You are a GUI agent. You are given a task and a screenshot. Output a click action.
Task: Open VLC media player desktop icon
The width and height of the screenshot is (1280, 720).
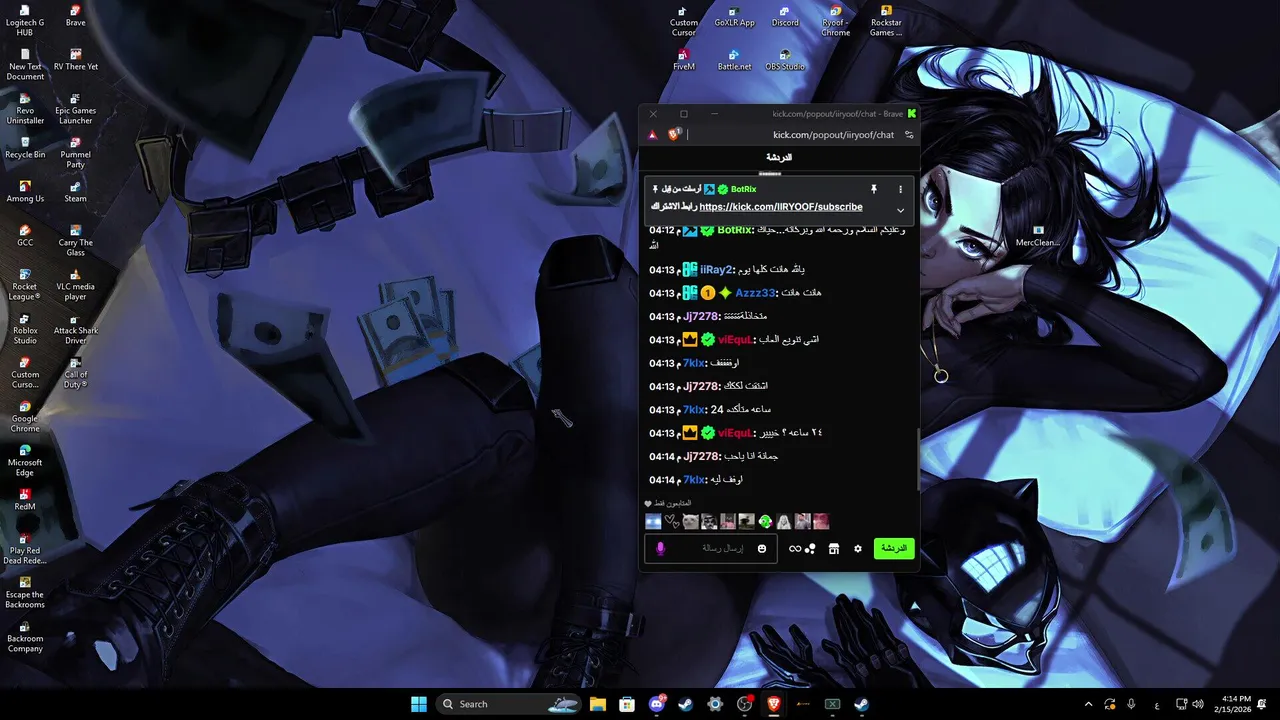pos(75,284)
